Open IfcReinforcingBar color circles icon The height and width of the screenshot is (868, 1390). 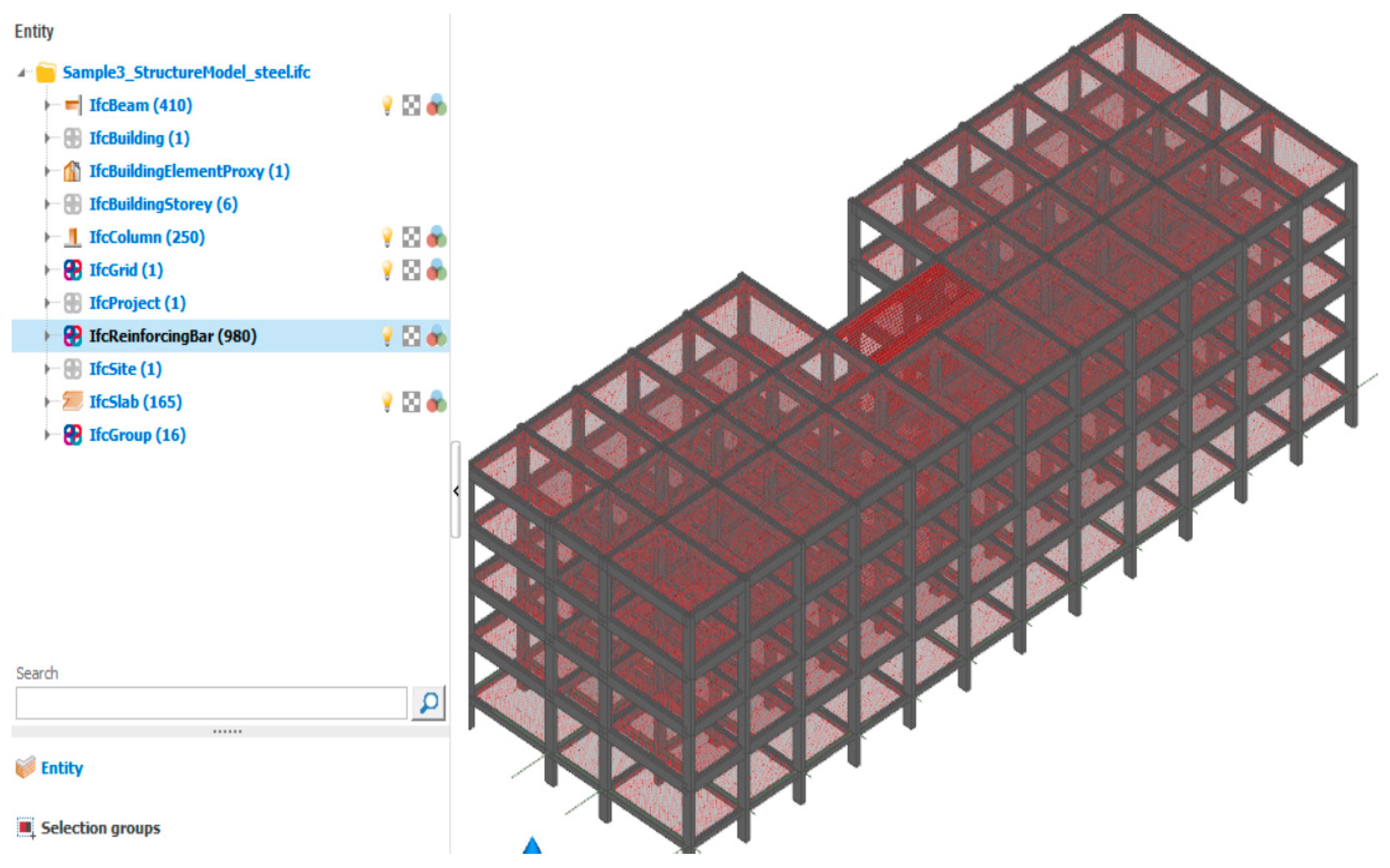click(437, 336)
